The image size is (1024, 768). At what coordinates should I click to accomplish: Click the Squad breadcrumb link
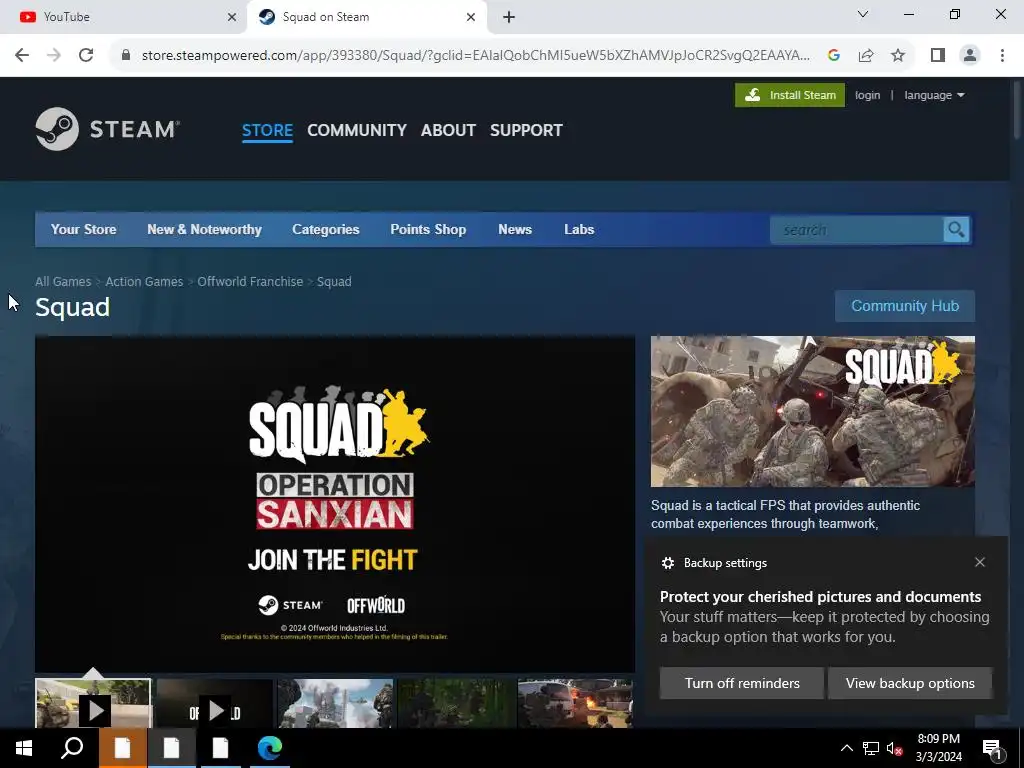click(334, 281)
